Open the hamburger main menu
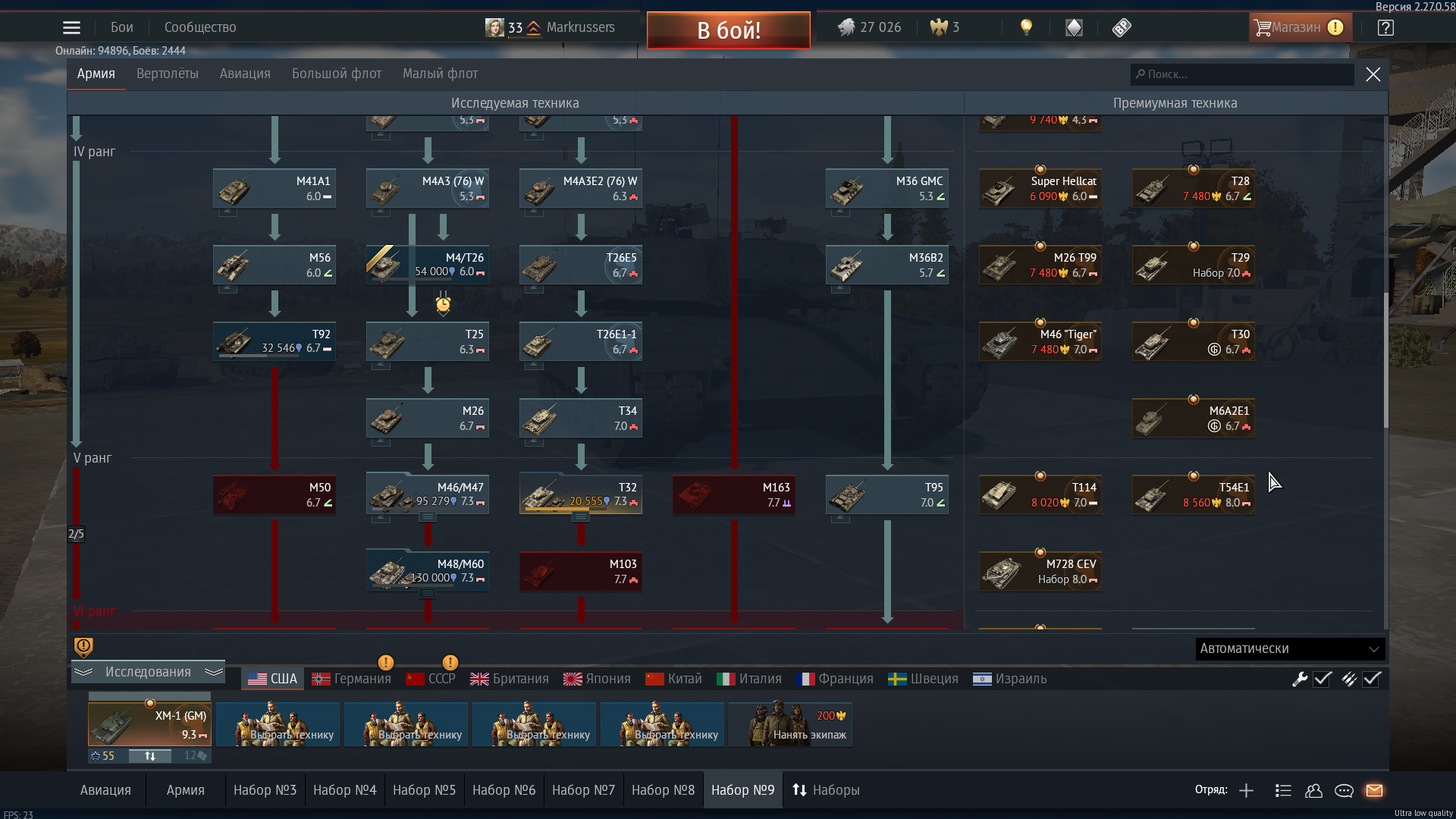The width and height of the screenshot is (1456, 819). point(71,28)
